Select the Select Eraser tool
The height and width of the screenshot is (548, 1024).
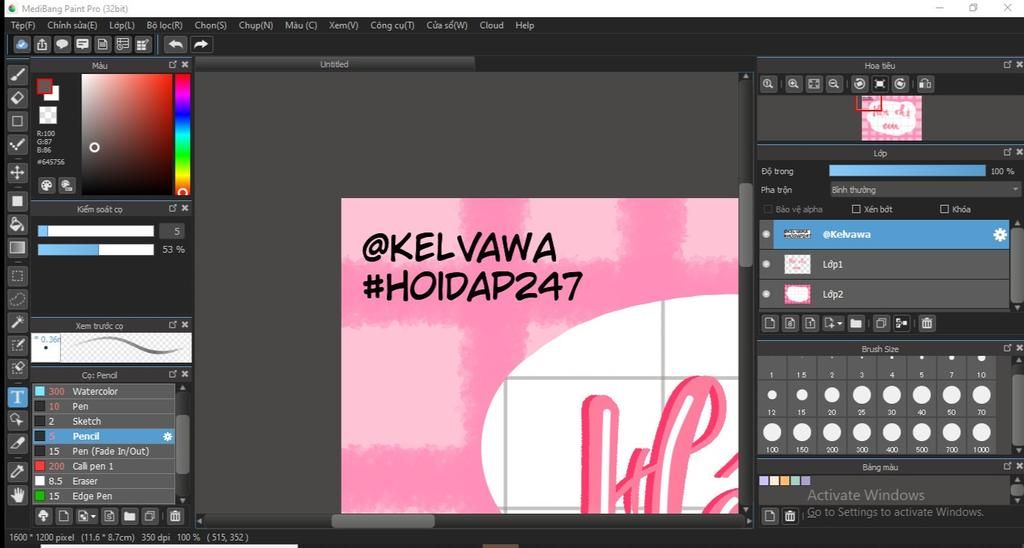[x=18, y=368]
